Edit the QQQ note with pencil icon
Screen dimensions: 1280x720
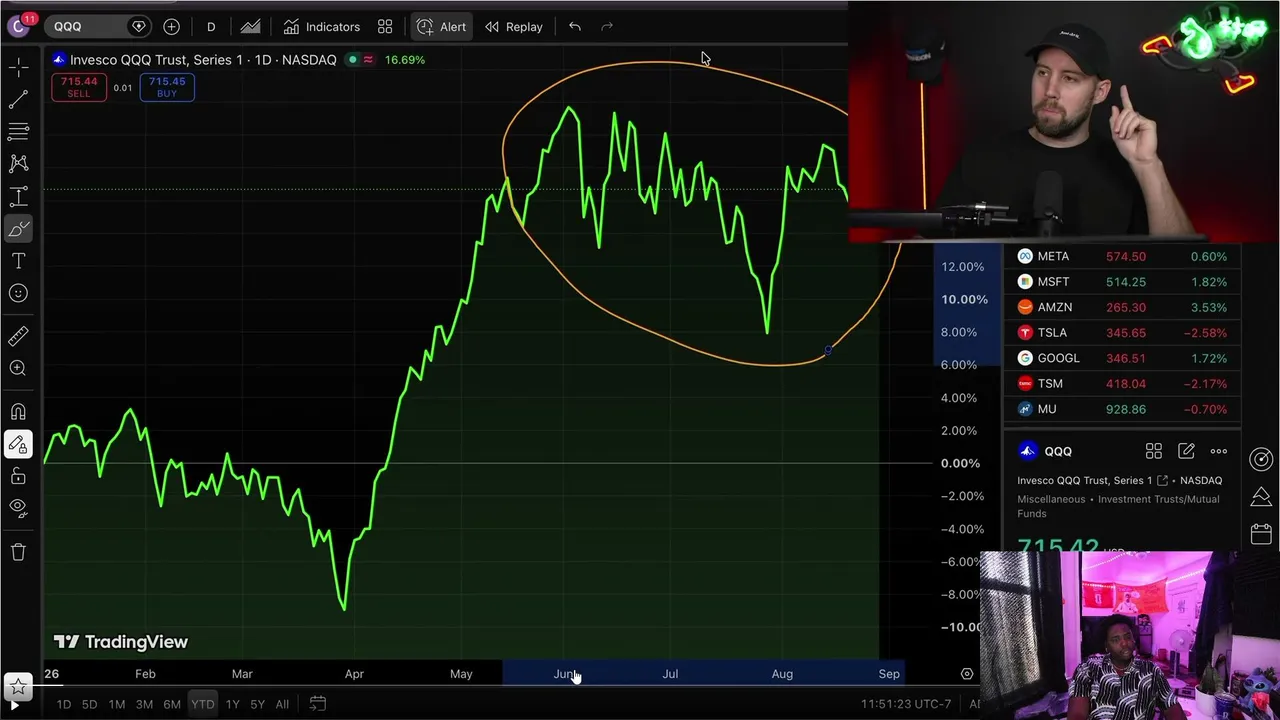coord(1186,451)
